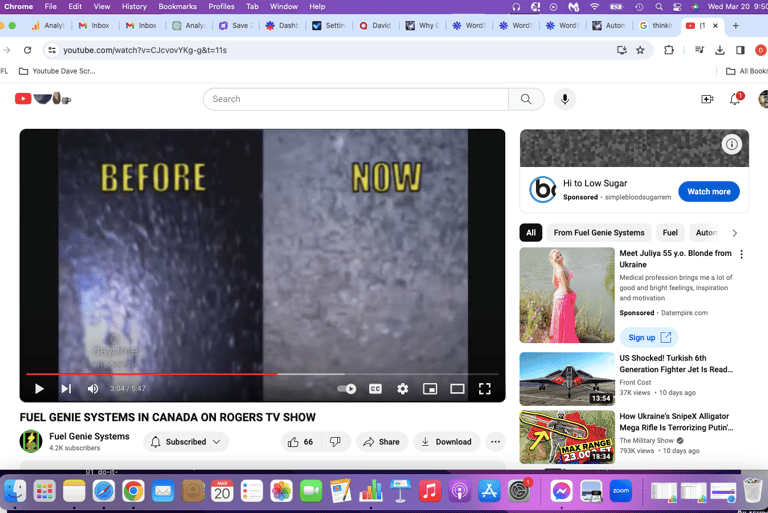
Task: Open SnipeX Alligator Mega Rifle video thumbnail
Action: [x=567, y=437]
